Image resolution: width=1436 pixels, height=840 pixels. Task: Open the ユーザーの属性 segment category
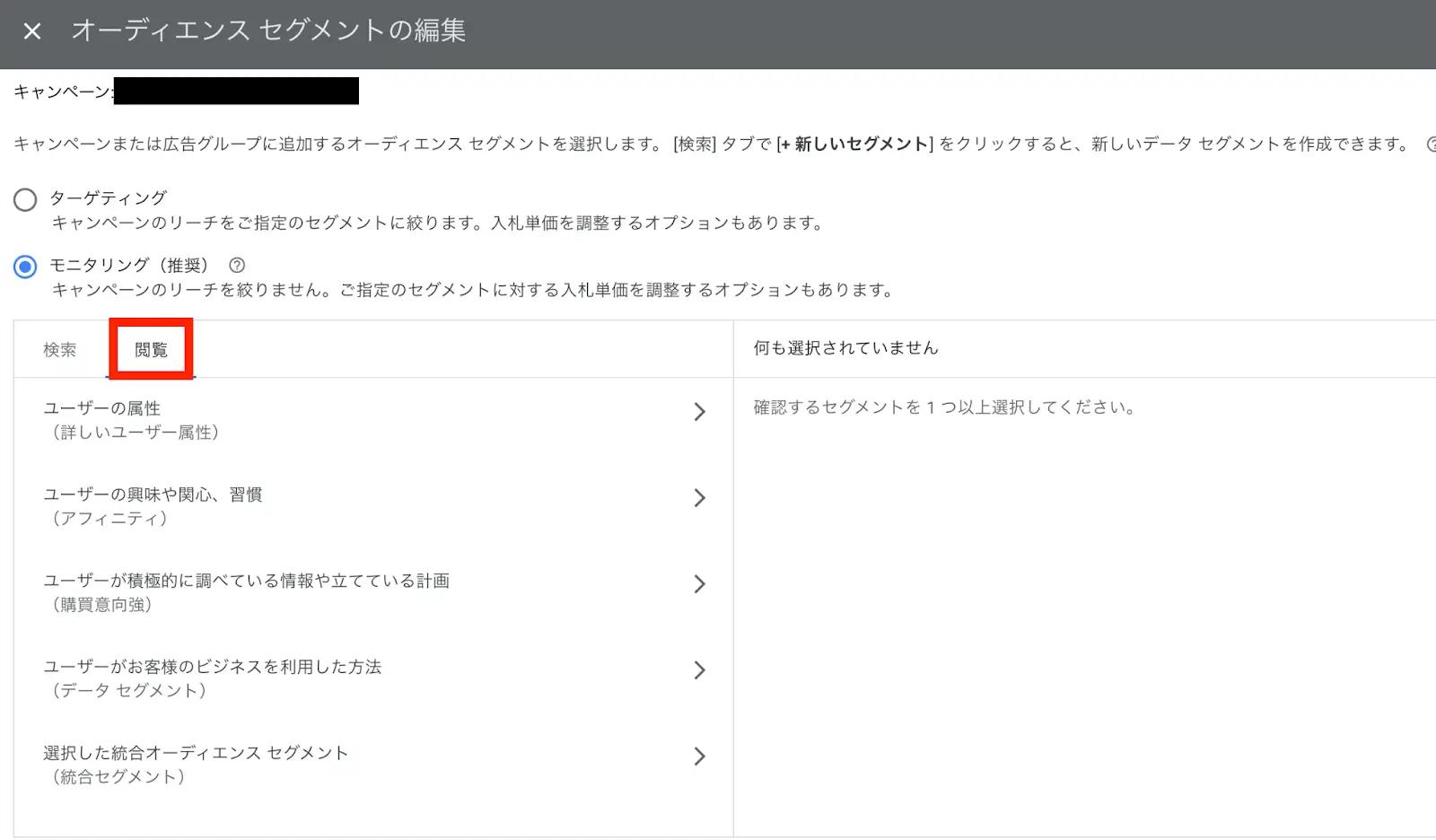tap(103, 407)
